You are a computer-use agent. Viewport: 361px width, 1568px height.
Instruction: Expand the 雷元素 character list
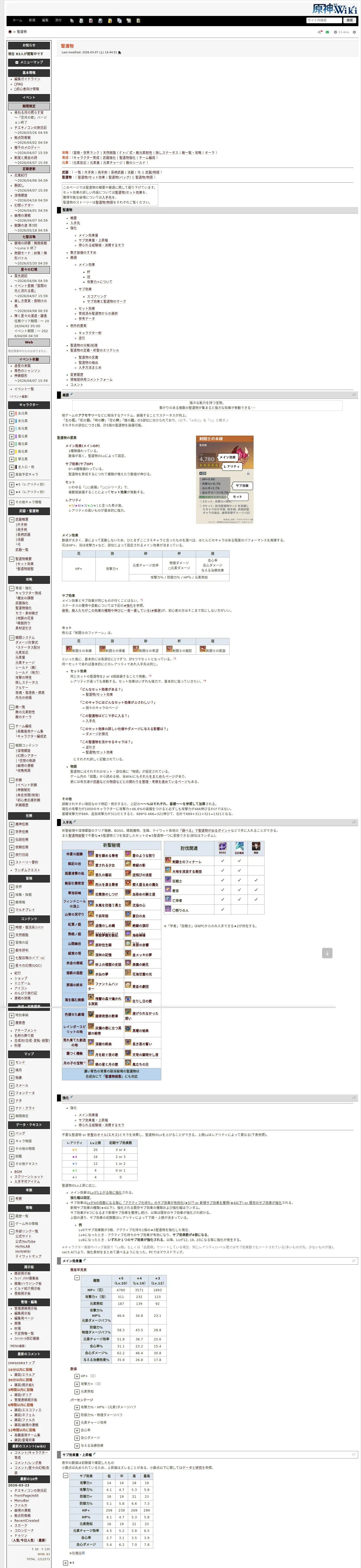click(12, 436)
